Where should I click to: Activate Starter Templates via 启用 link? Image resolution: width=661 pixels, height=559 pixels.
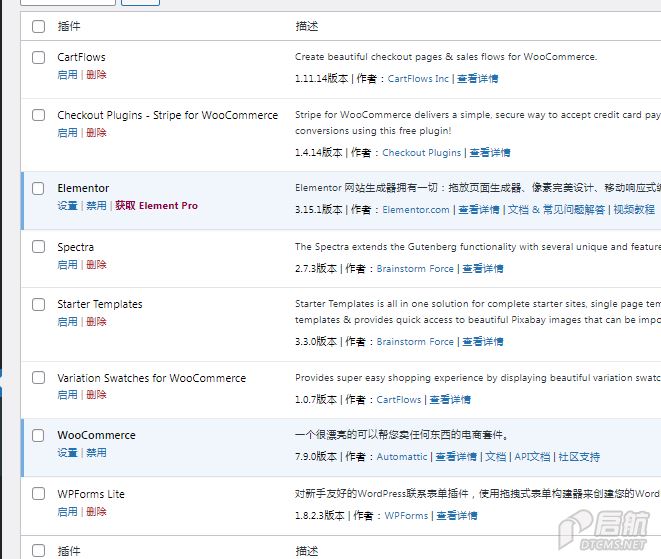(x=67, y=322)
